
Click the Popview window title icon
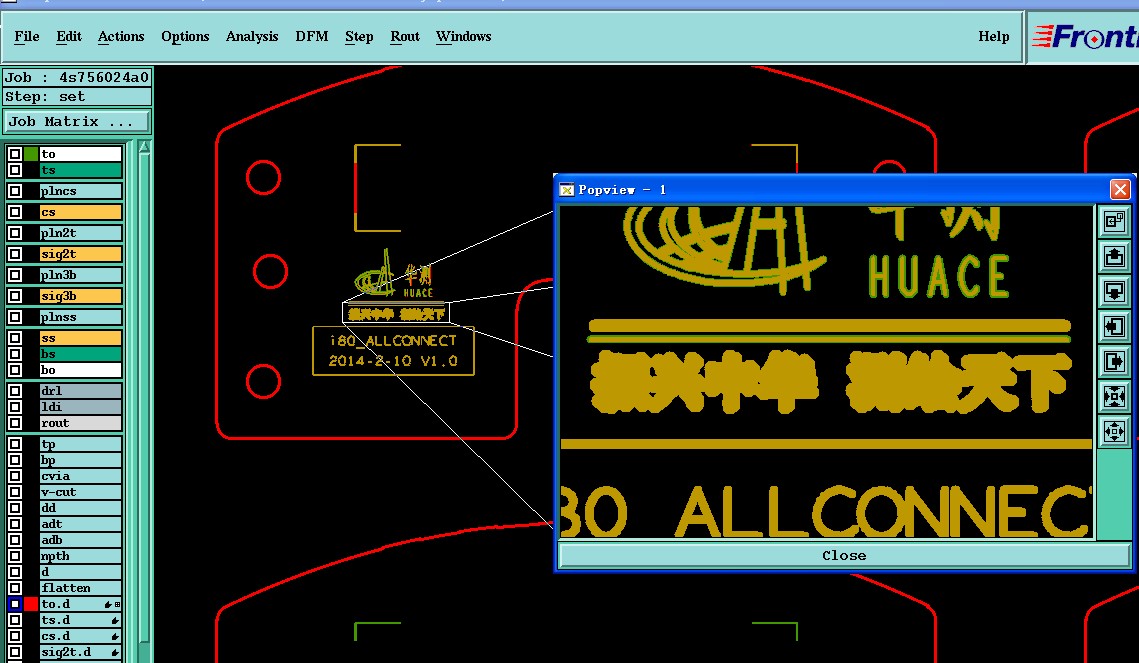pos(567,190)
